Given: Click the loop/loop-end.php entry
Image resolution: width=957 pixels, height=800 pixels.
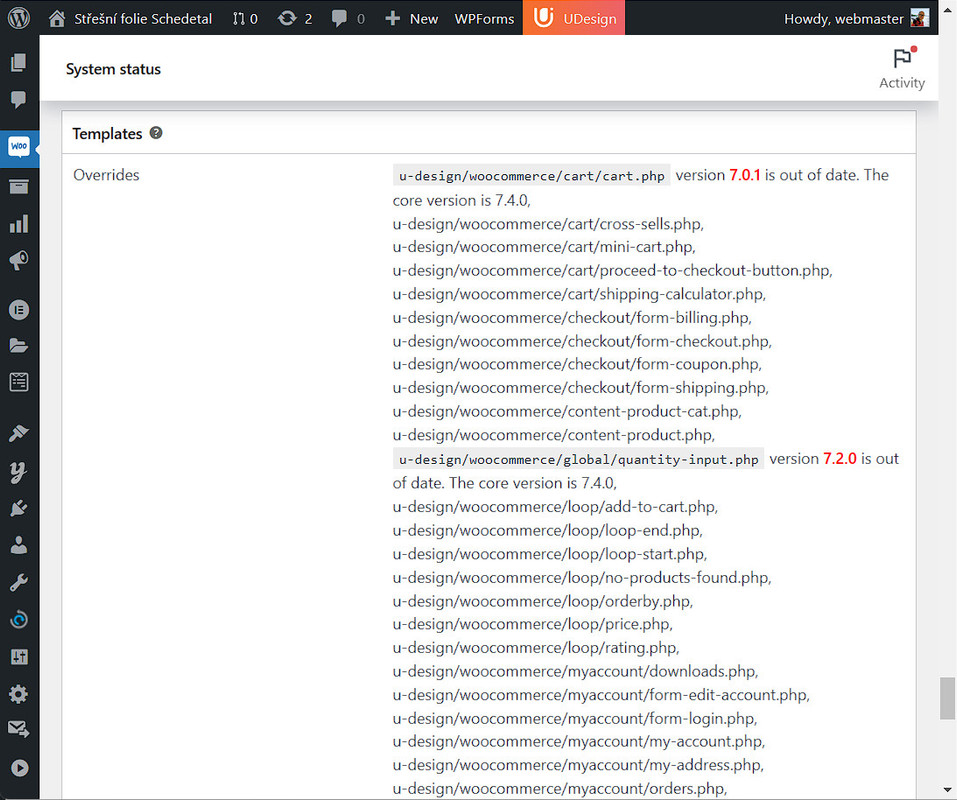Looking at the screenshot, I should (547, 530).
